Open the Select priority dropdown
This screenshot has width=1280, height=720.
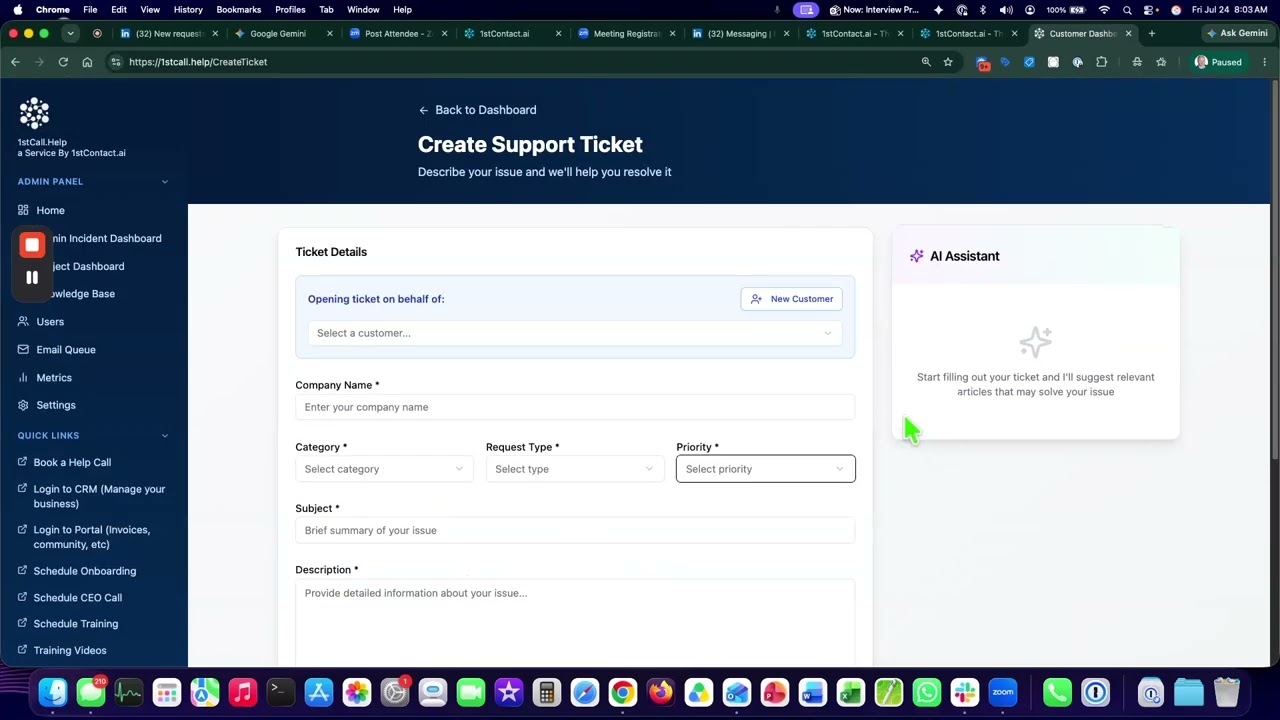[766, 469]
